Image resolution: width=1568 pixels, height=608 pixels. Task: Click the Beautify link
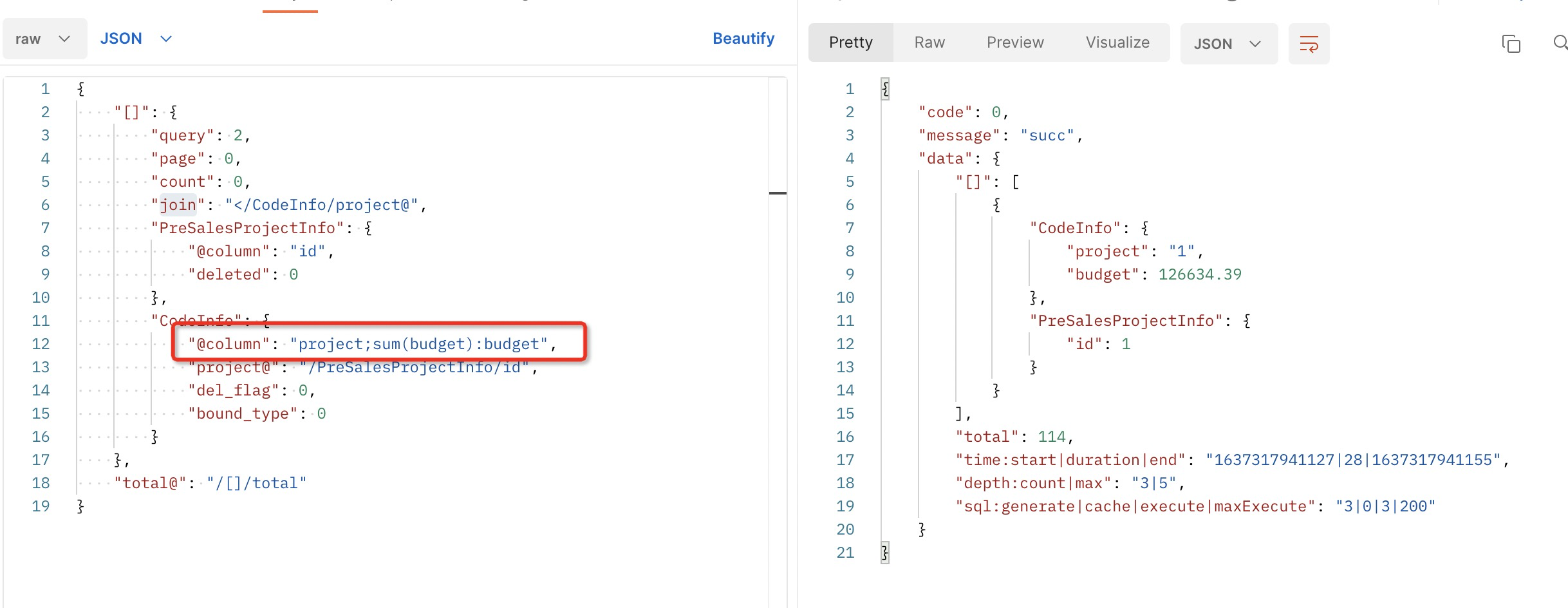coord(743,39)
